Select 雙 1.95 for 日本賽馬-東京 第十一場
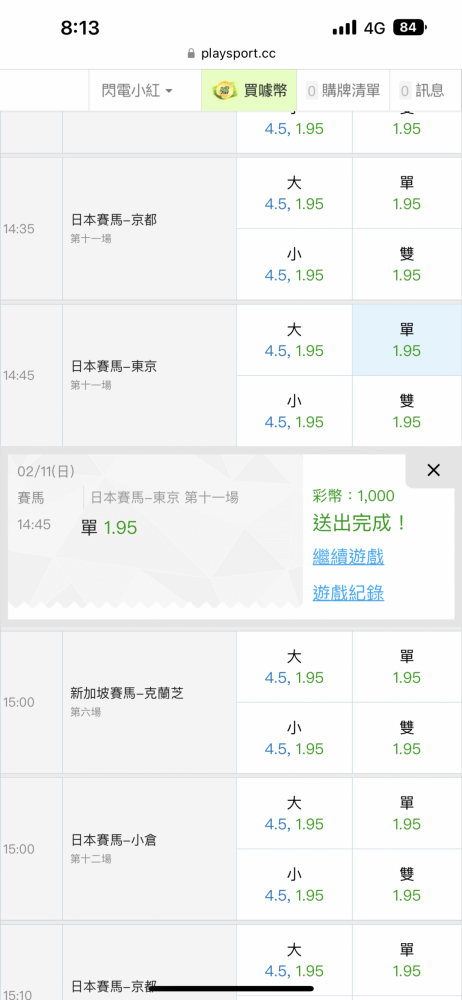Screen dimensions: 462x1000 pyautogui.click(x=406, y=411)
